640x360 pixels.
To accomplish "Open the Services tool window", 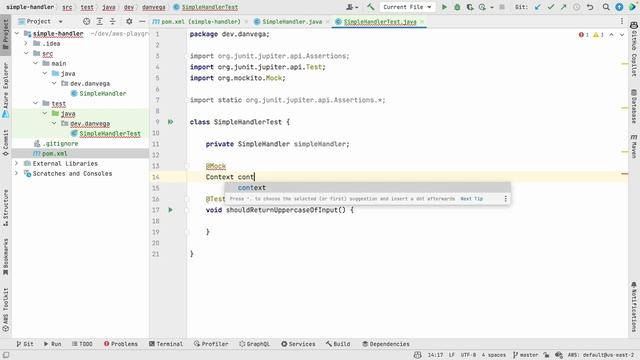I will (298, 344).
